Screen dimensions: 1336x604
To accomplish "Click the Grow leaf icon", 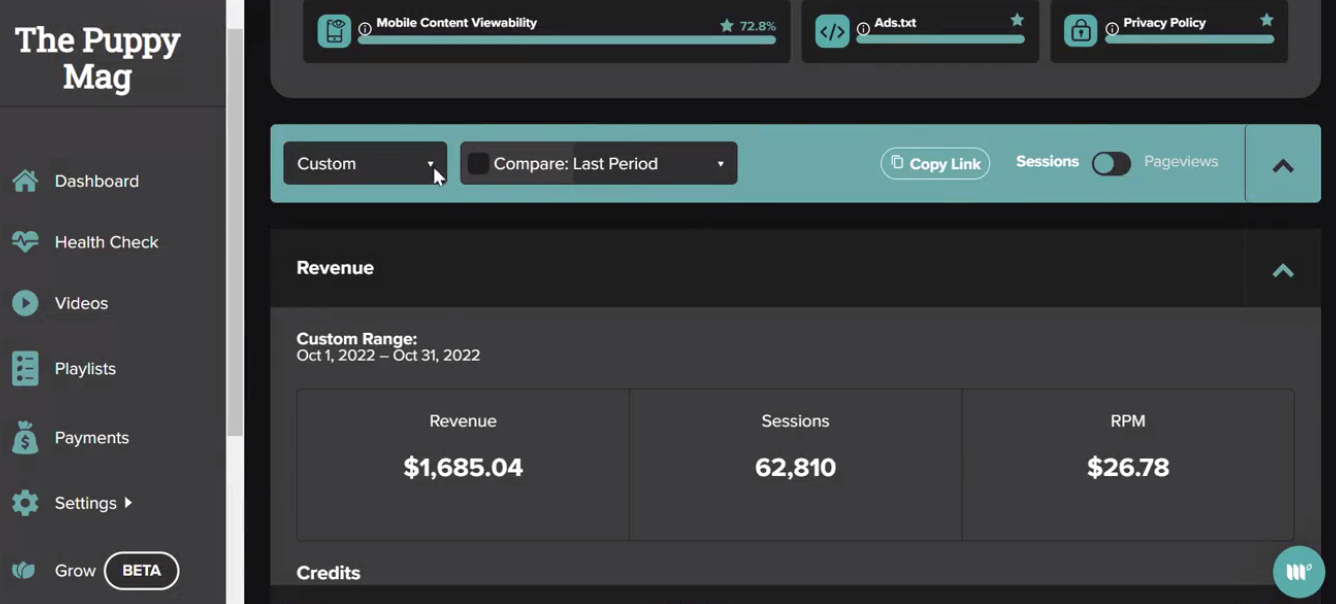I will click(x=24, y=571).
